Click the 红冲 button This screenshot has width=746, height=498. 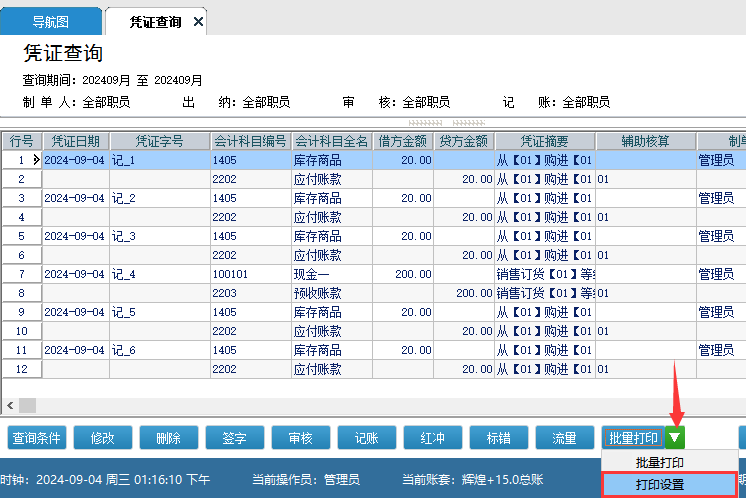click(432, 438)
